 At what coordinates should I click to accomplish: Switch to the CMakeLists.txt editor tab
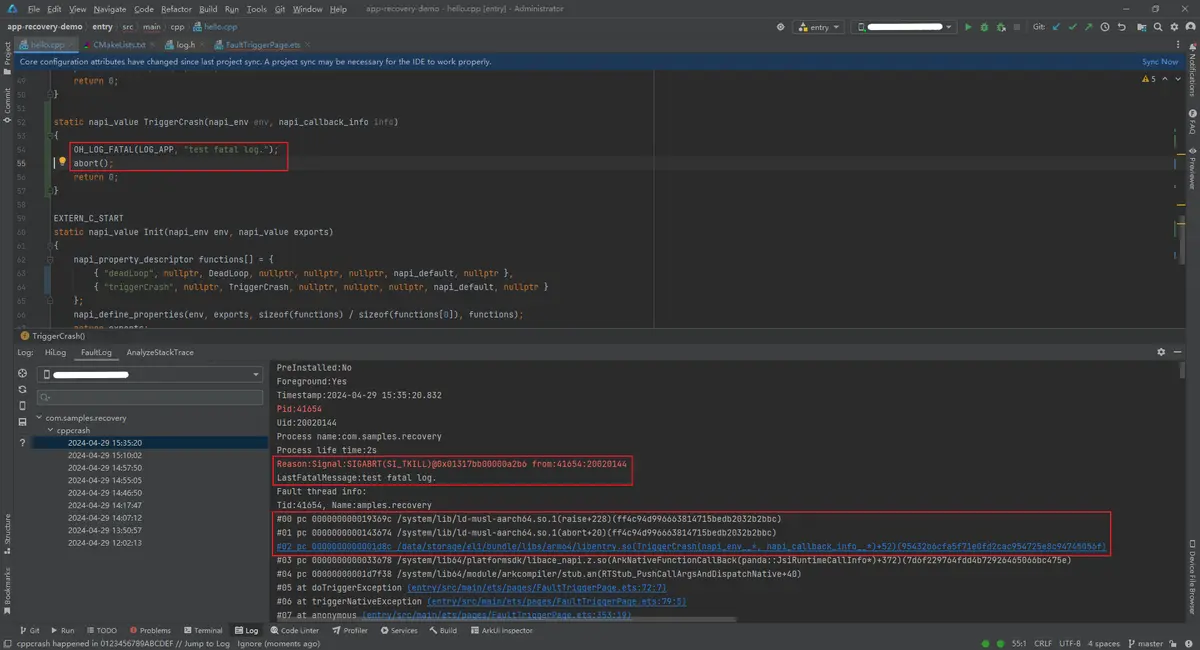coord(120,45)
